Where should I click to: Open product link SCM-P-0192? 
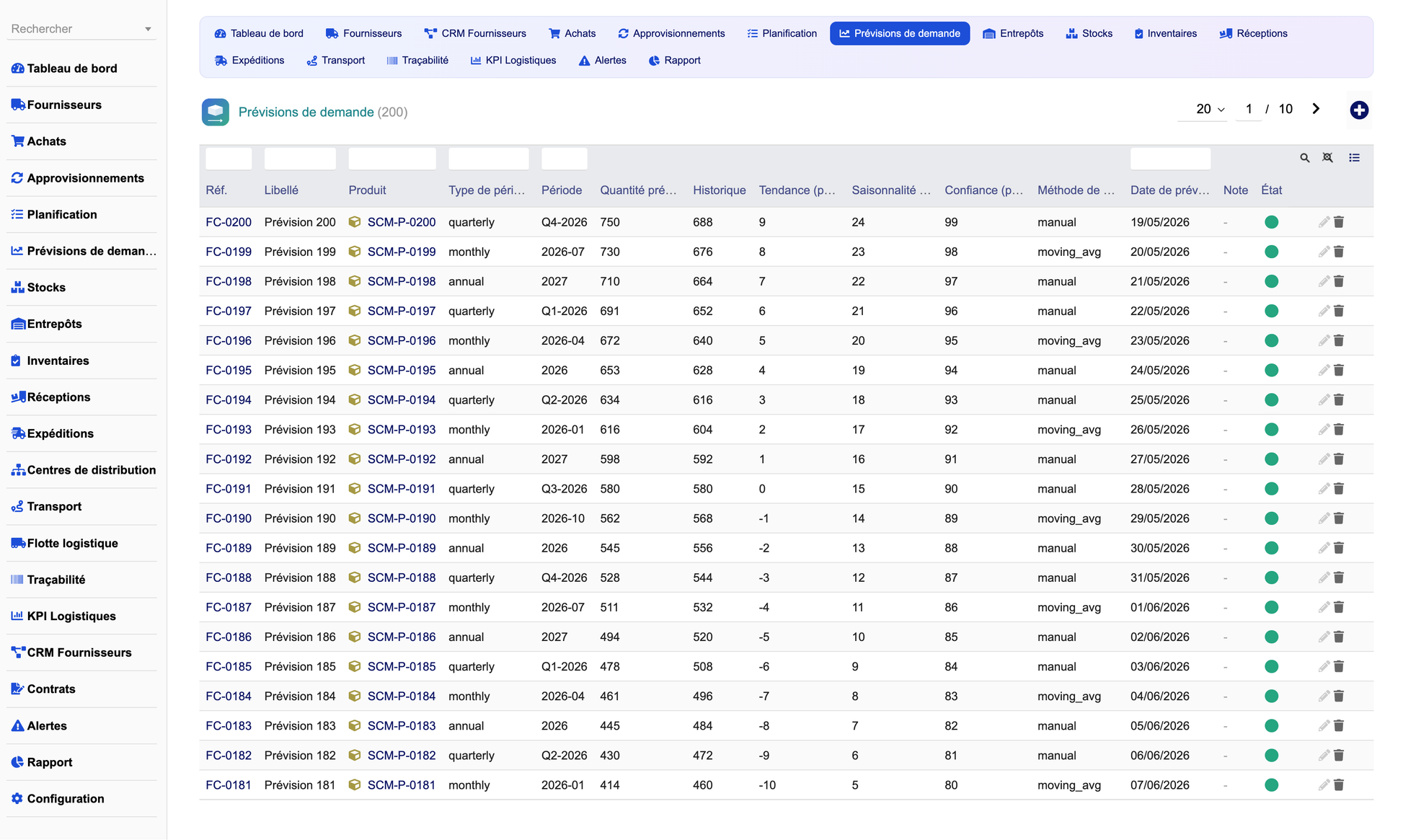402,459
